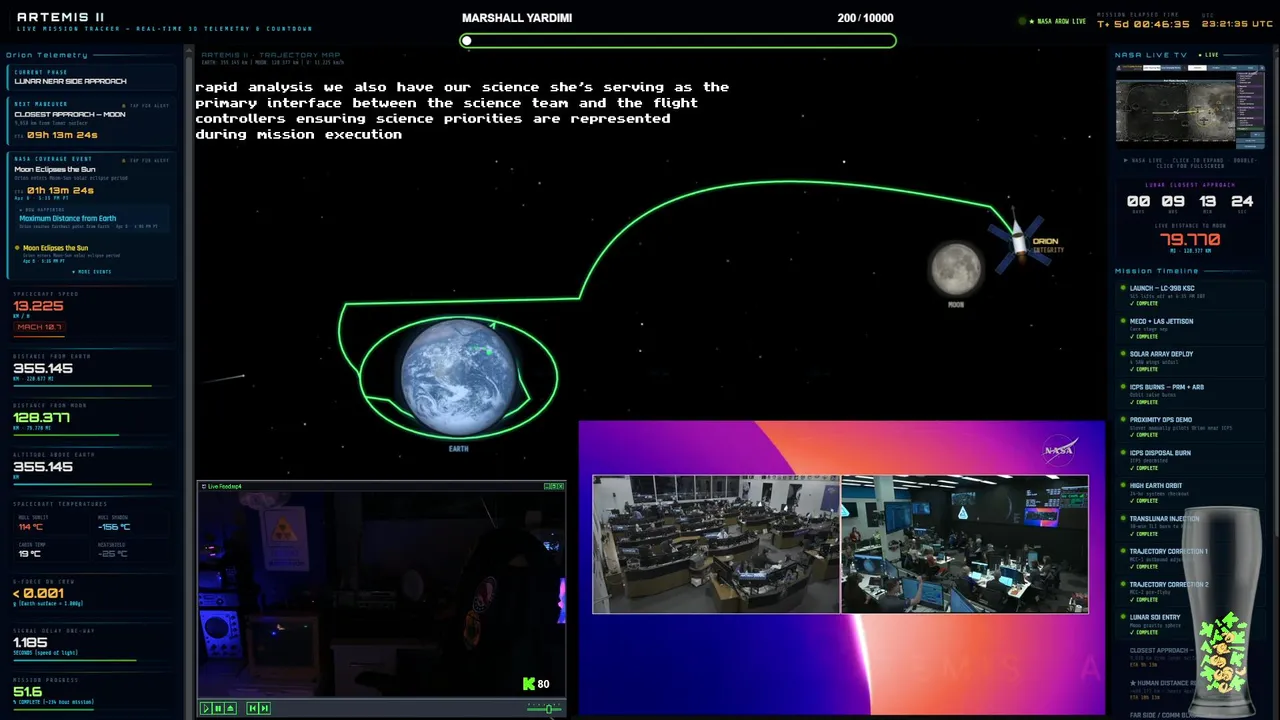1280x720 pixels.
Task: Click the Orion spacecraft icon on trajectory map
Action: pyautogui.click(x=1018, y=240)
